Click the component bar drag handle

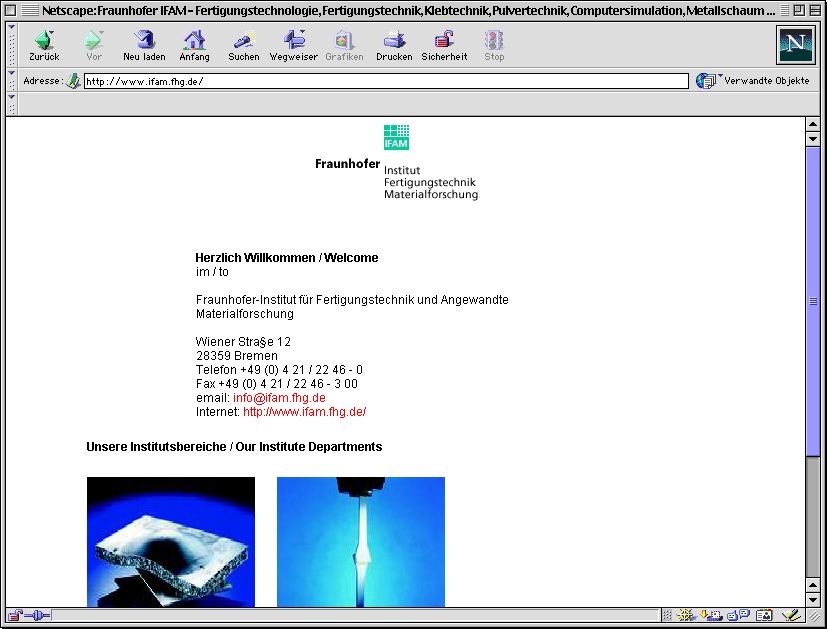click(667, 615)
